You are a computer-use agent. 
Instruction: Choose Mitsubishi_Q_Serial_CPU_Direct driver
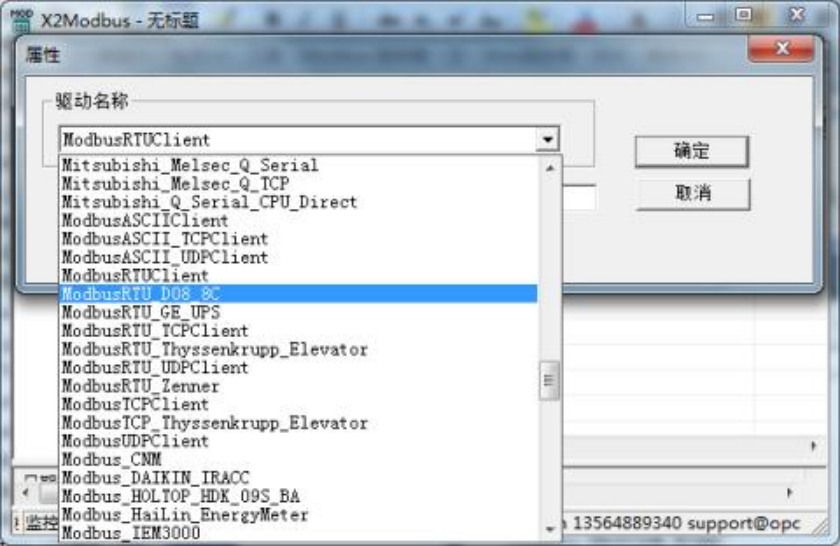298,202
